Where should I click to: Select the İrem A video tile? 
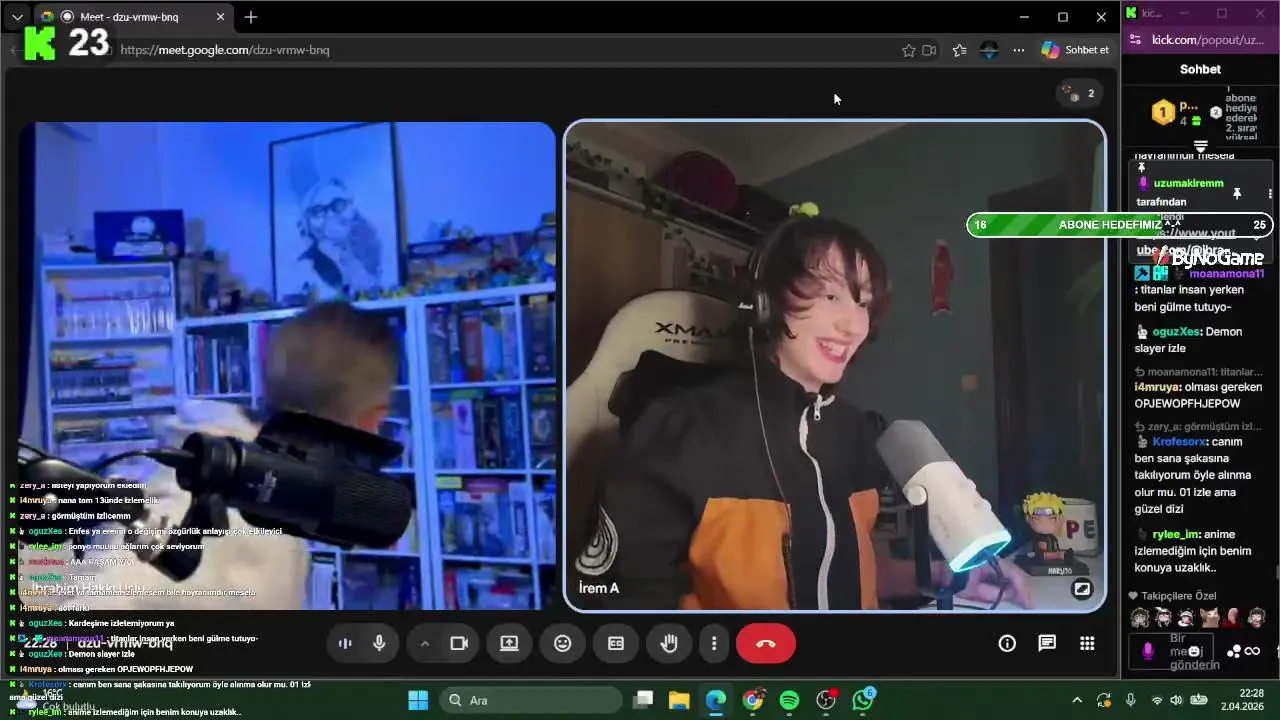pos(835,365)
